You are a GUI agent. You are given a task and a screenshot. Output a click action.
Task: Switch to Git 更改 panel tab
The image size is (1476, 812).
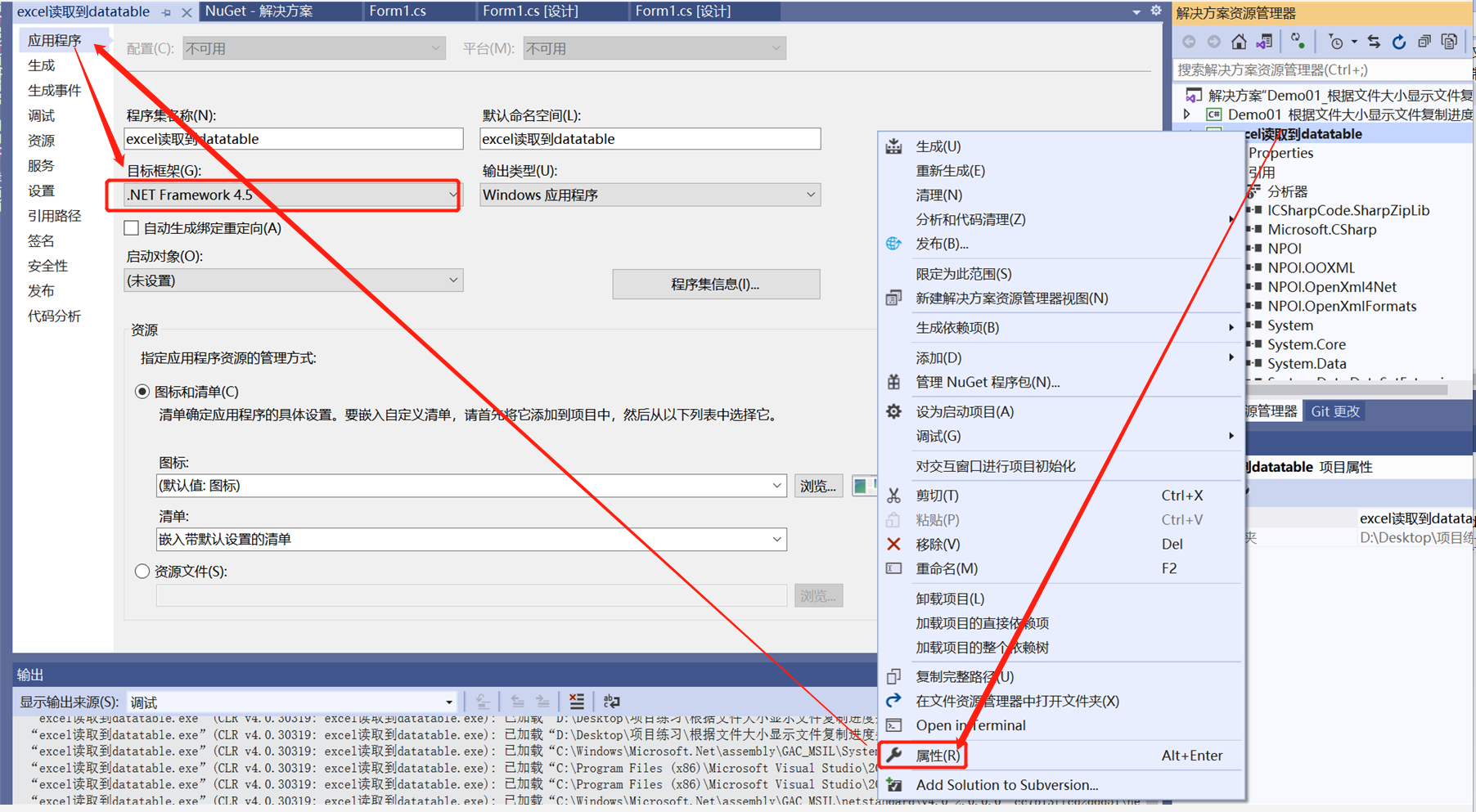1335,411
